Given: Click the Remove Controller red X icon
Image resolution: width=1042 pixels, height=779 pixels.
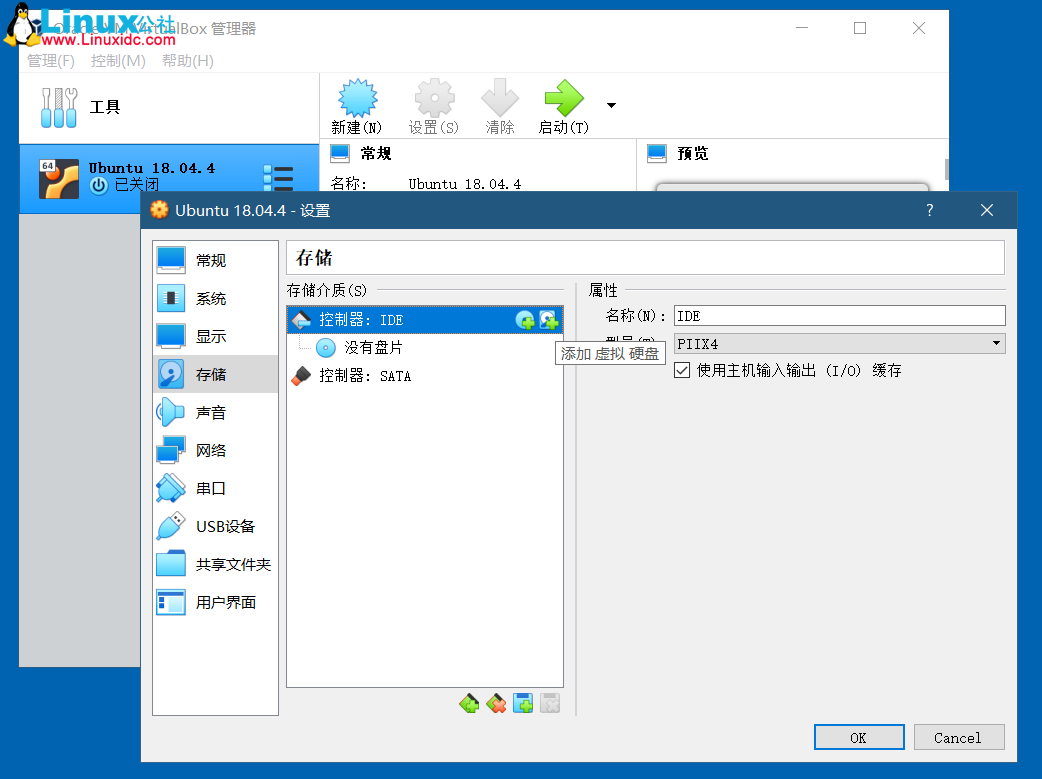Looking at the screenshot, I should coord(496,703).
